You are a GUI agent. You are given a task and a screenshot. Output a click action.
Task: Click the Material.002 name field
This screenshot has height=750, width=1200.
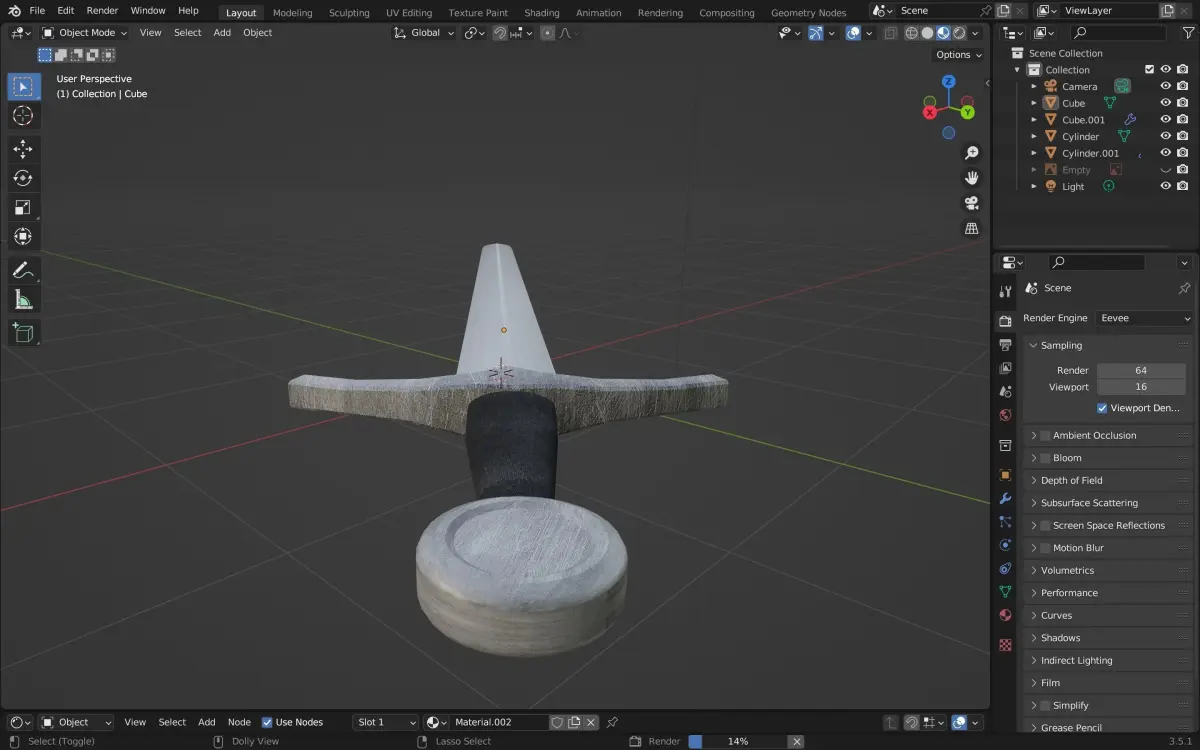(498, 722)
